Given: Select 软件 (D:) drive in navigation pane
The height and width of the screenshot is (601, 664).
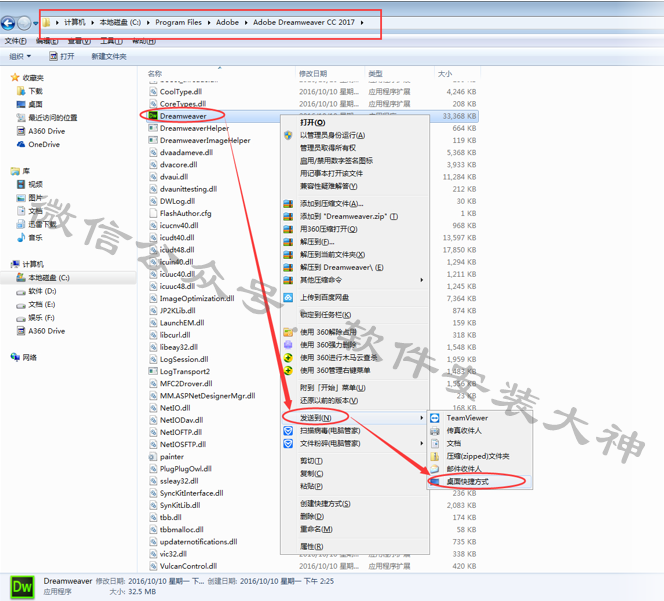Looking at the screenshot, I should click(x=42, y=291).
